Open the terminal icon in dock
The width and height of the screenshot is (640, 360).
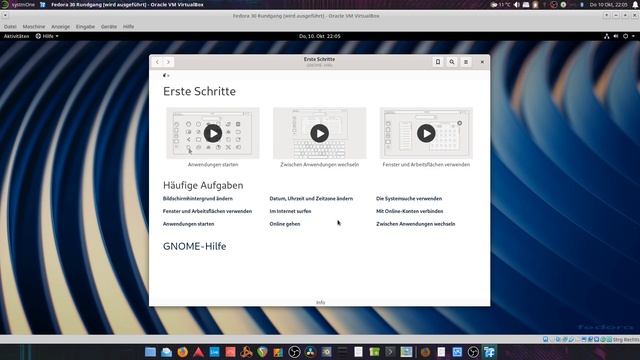coord(390,352)
